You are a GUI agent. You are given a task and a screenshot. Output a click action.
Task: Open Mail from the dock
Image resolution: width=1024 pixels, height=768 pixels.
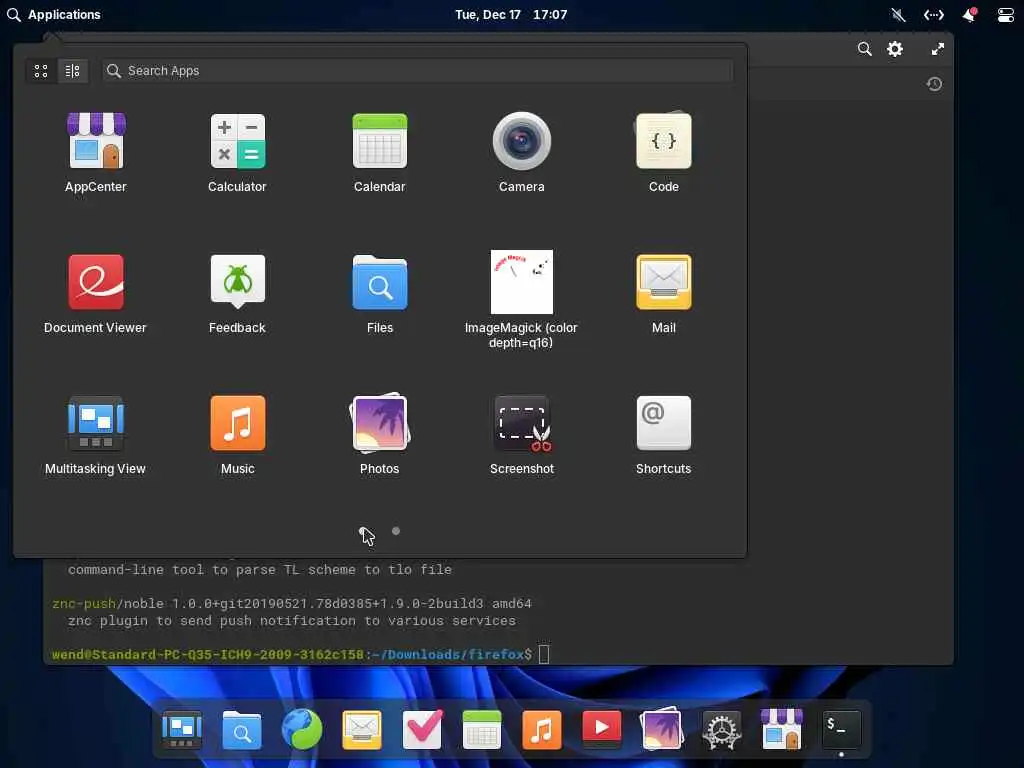coord(362,729)
